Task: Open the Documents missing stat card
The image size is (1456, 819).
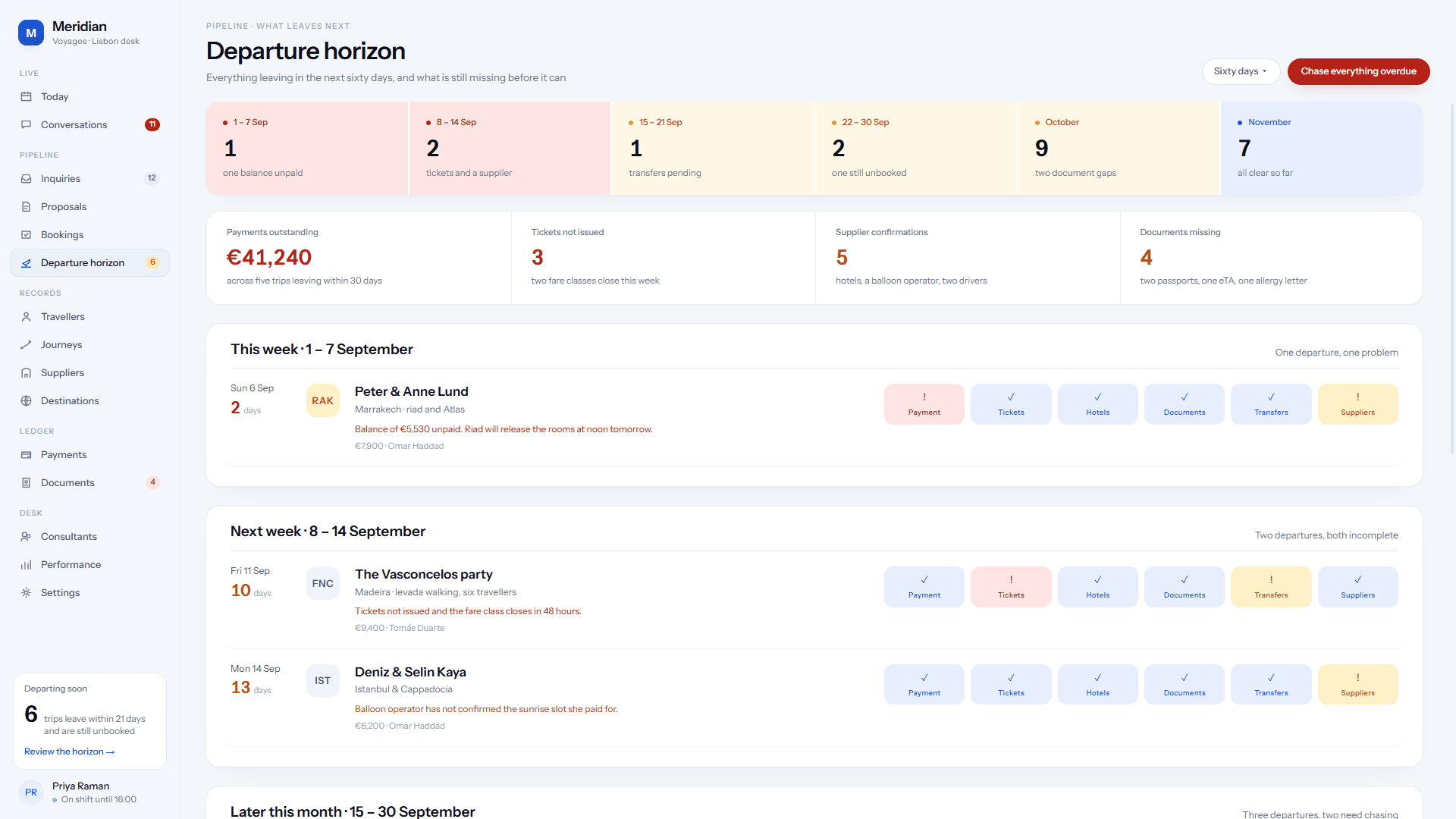Action: 1272,258
